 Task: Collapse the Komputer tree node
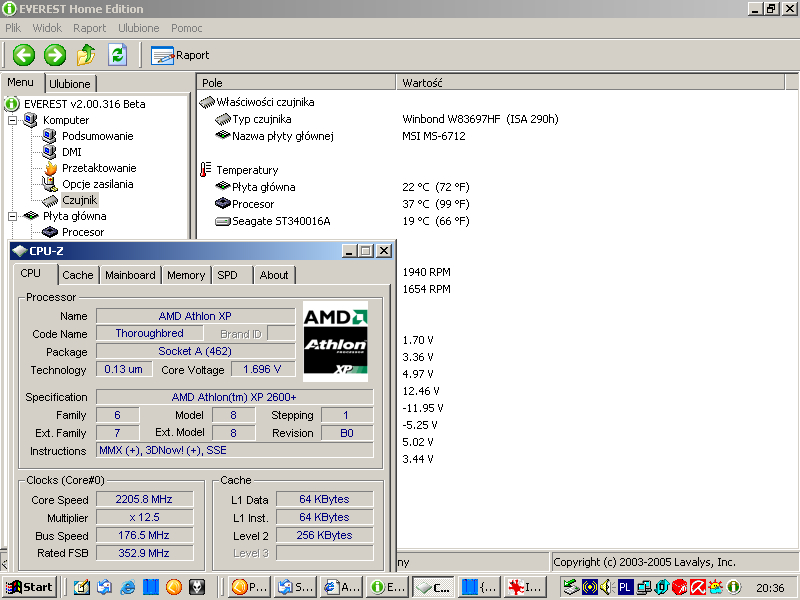(x=12, y=120)
